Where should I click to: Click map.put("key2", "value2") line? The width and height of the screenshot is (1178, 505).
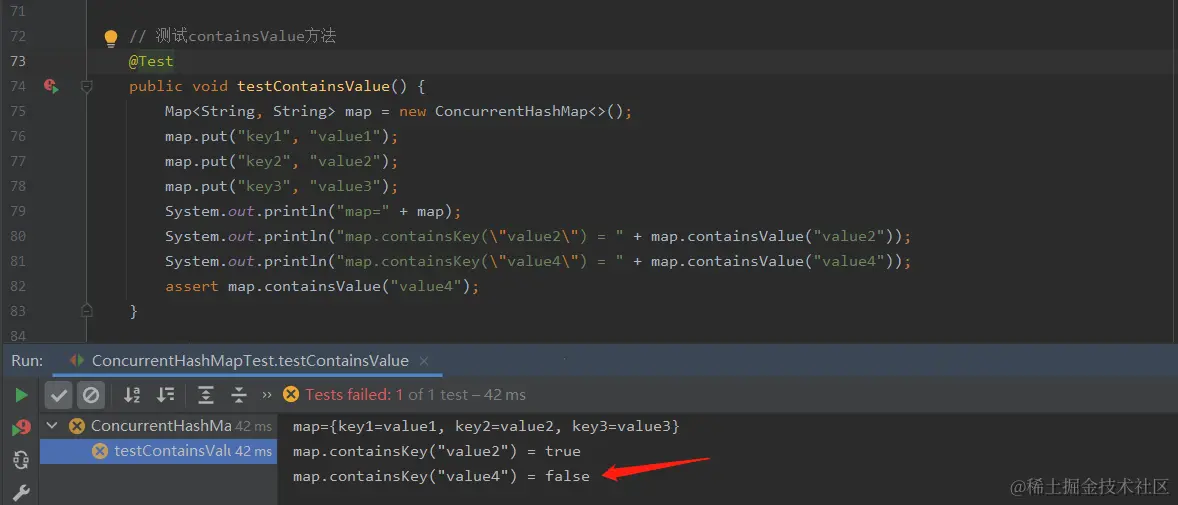[x=282, y=161]
